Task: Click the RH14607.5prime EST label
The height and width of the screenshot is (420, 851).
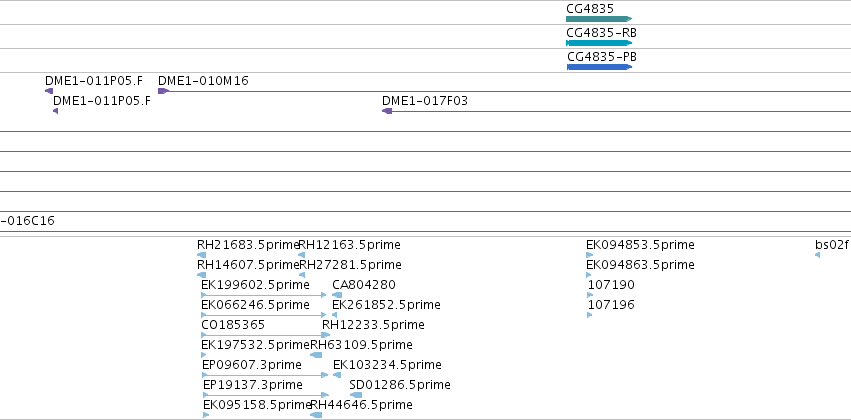Action: click(247, 265)
